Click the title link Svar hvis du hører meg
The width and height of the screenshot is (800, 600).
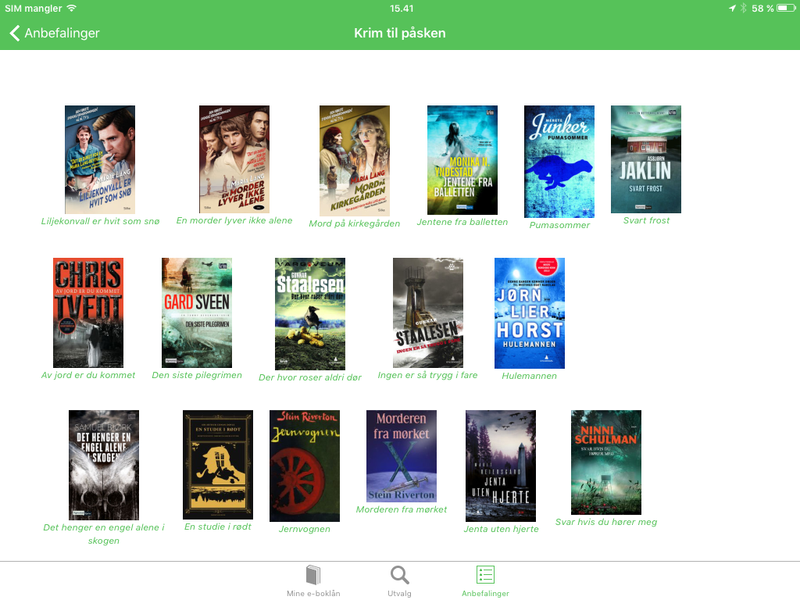tap(606, 522)
